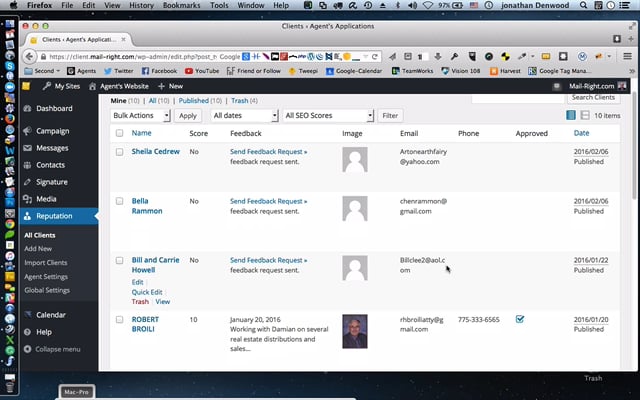The height and width of the screenshot is (400, 640).
Task: Open Import Clients submenu item
Action: 46,262
